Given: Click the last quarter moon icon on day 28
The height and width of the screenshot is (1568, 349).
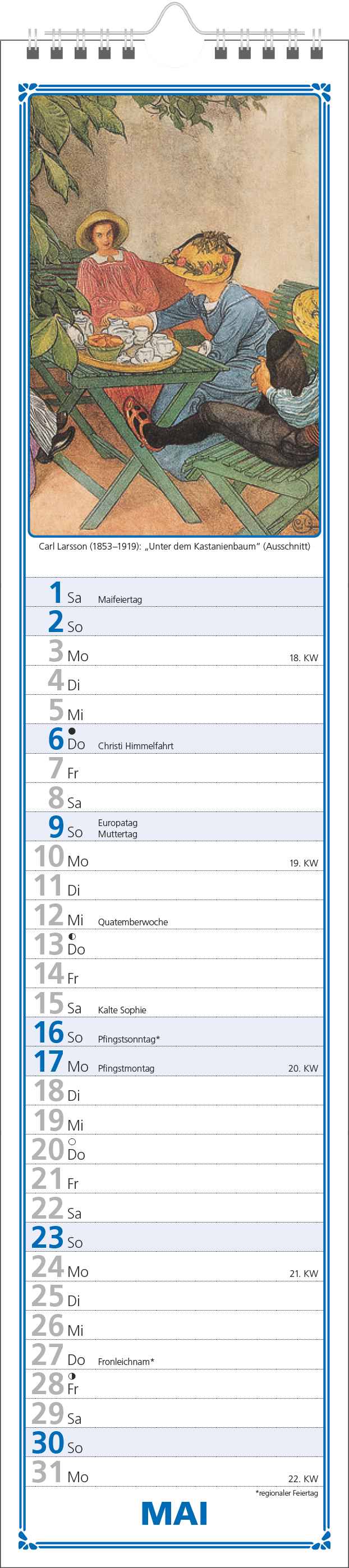Looking at the screenshot, I should pyautogui.click(x=72, y=1376).
